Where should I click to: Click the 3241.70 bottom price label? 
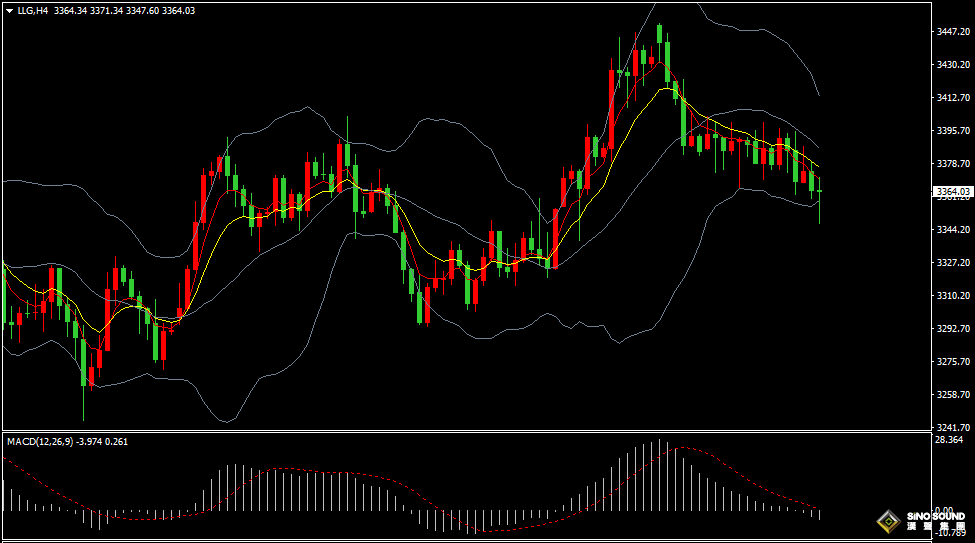point(951,427)
